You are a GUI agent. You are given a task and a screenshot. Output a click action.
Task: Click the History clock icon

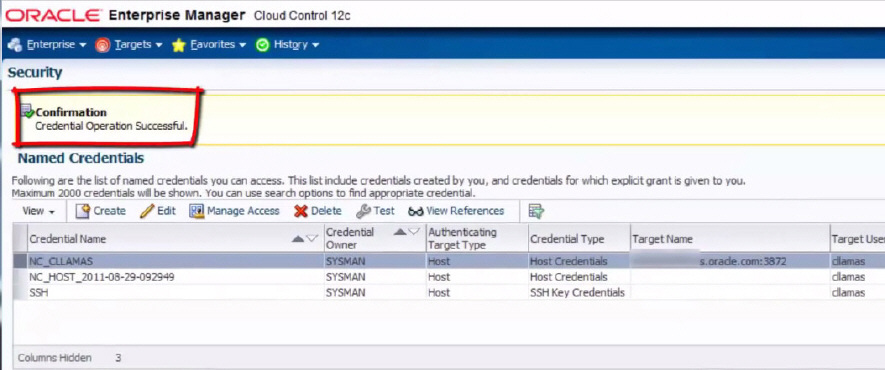(x=262, y=45)
